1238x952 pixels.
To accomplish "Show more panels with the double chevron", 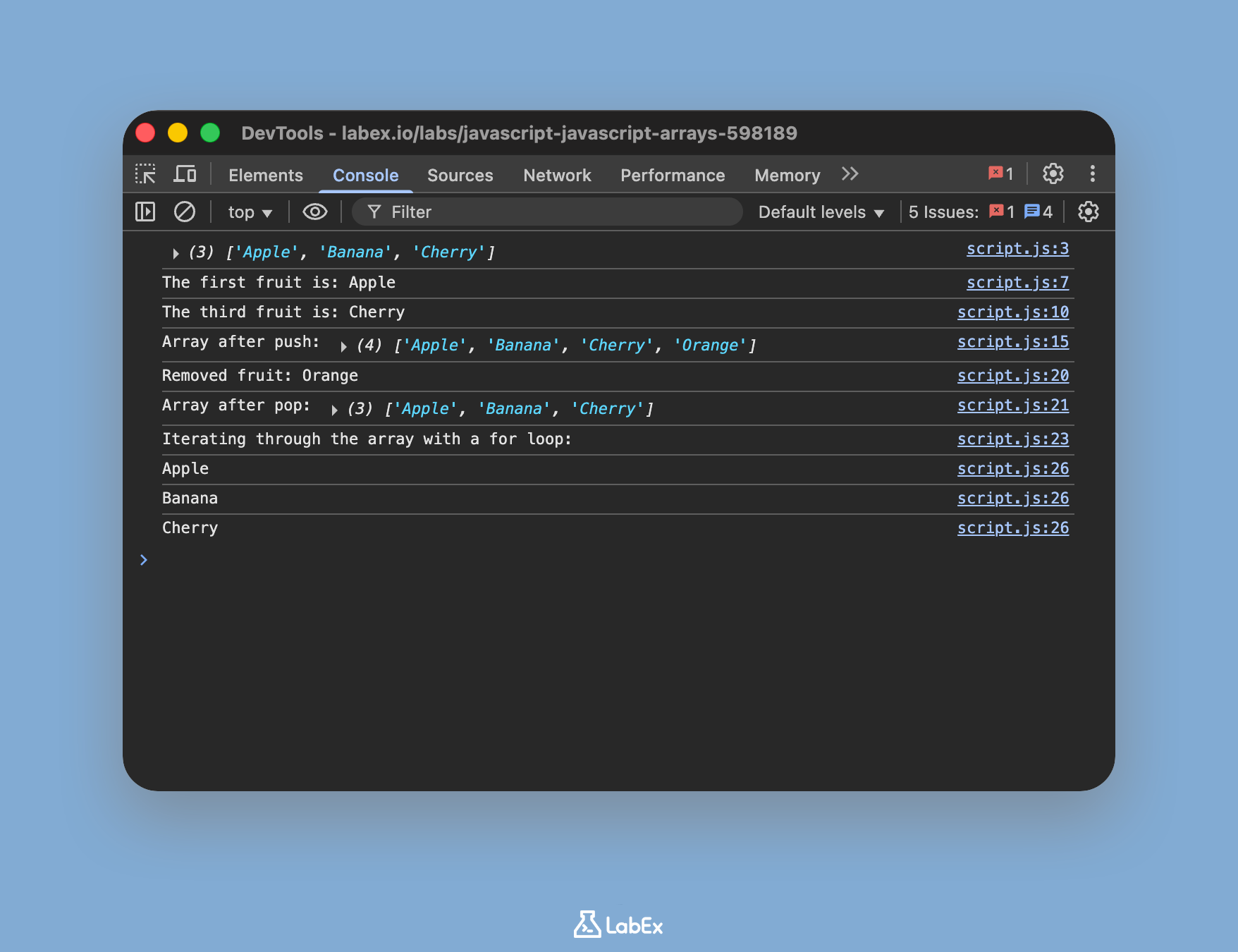I will click(850, 173).
